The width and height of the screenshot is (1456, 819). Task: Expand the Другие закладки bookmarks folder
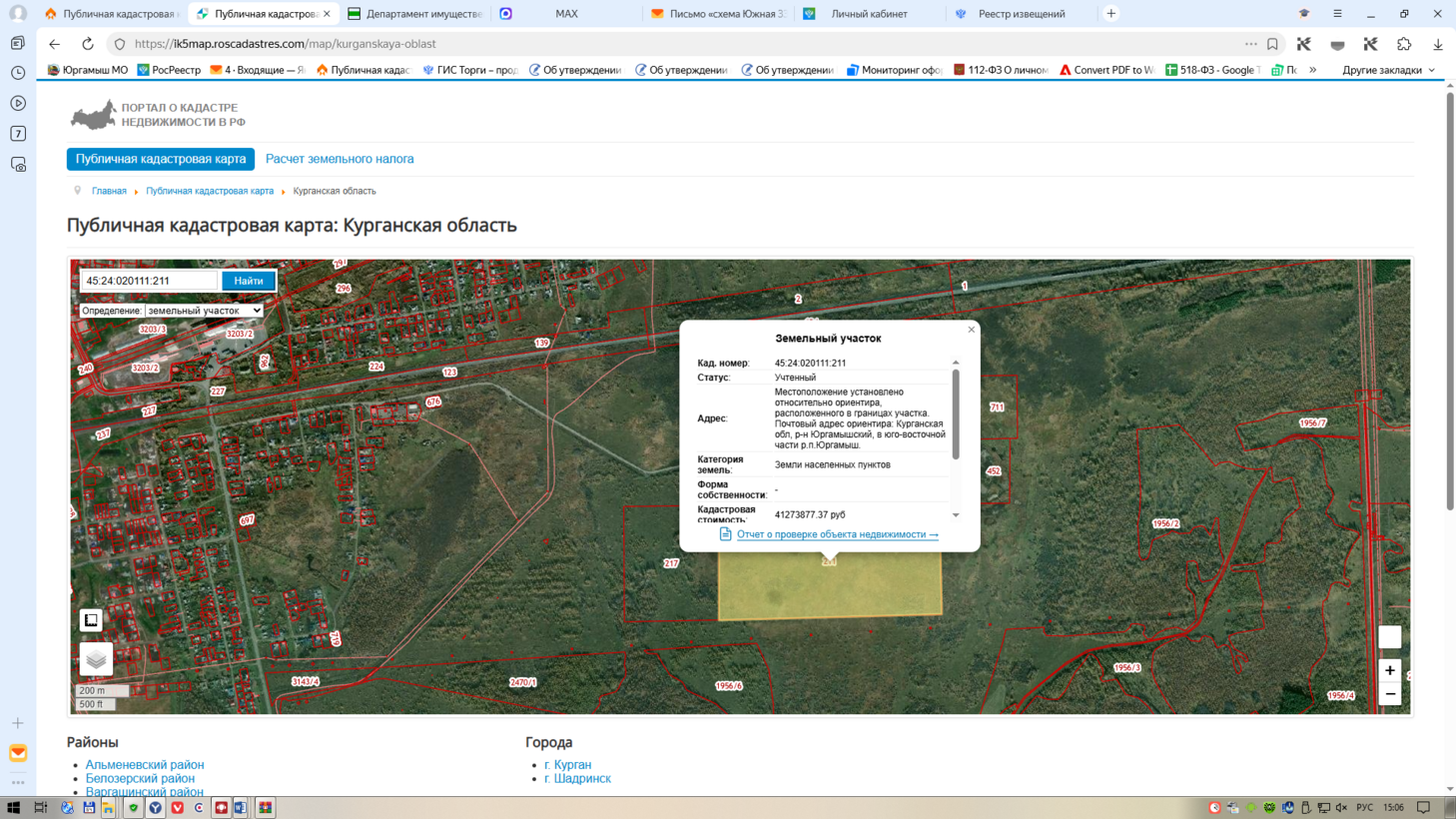[x=1388, y=70]
